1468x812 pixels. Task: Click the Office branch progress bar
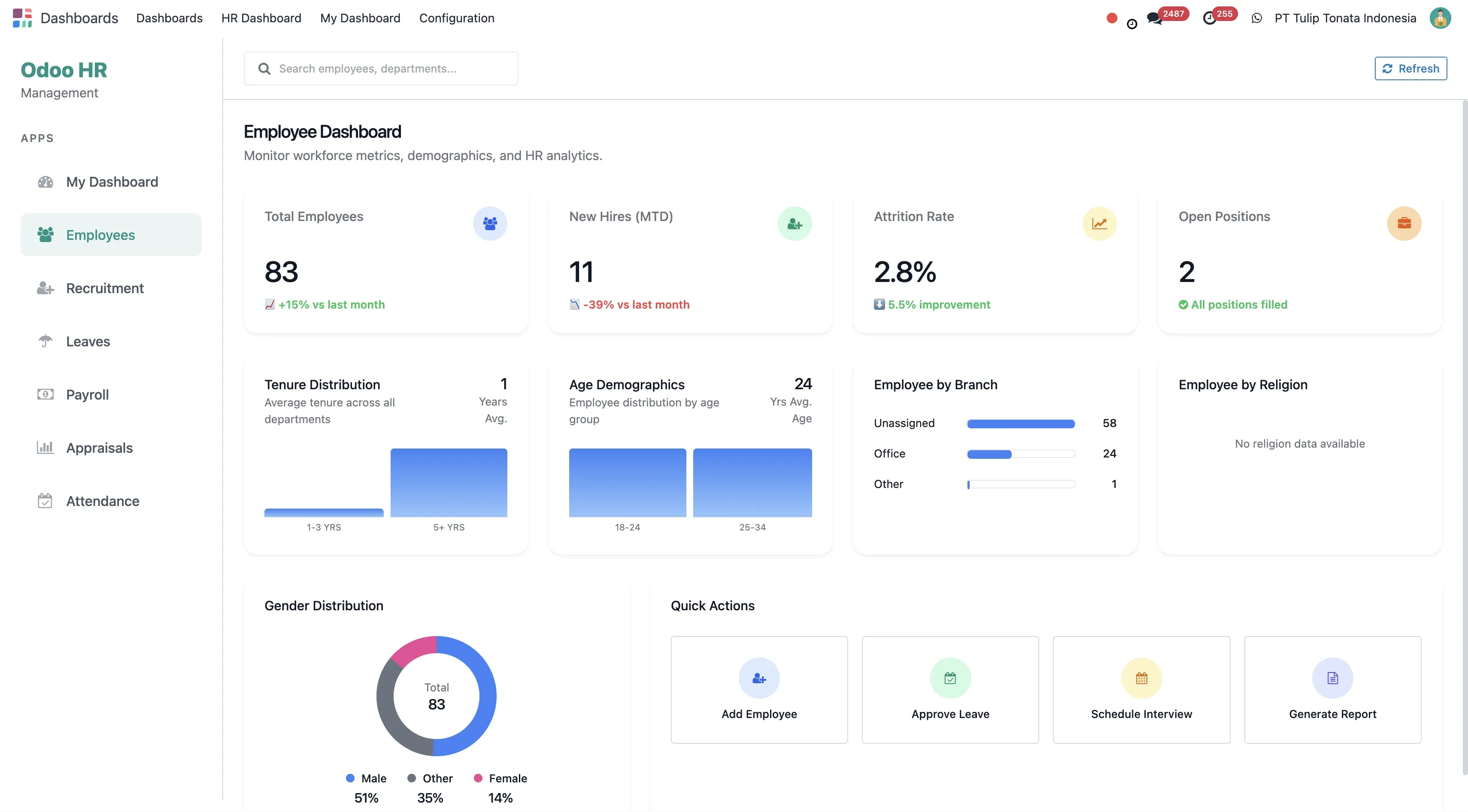click(x=1021, y=454)
